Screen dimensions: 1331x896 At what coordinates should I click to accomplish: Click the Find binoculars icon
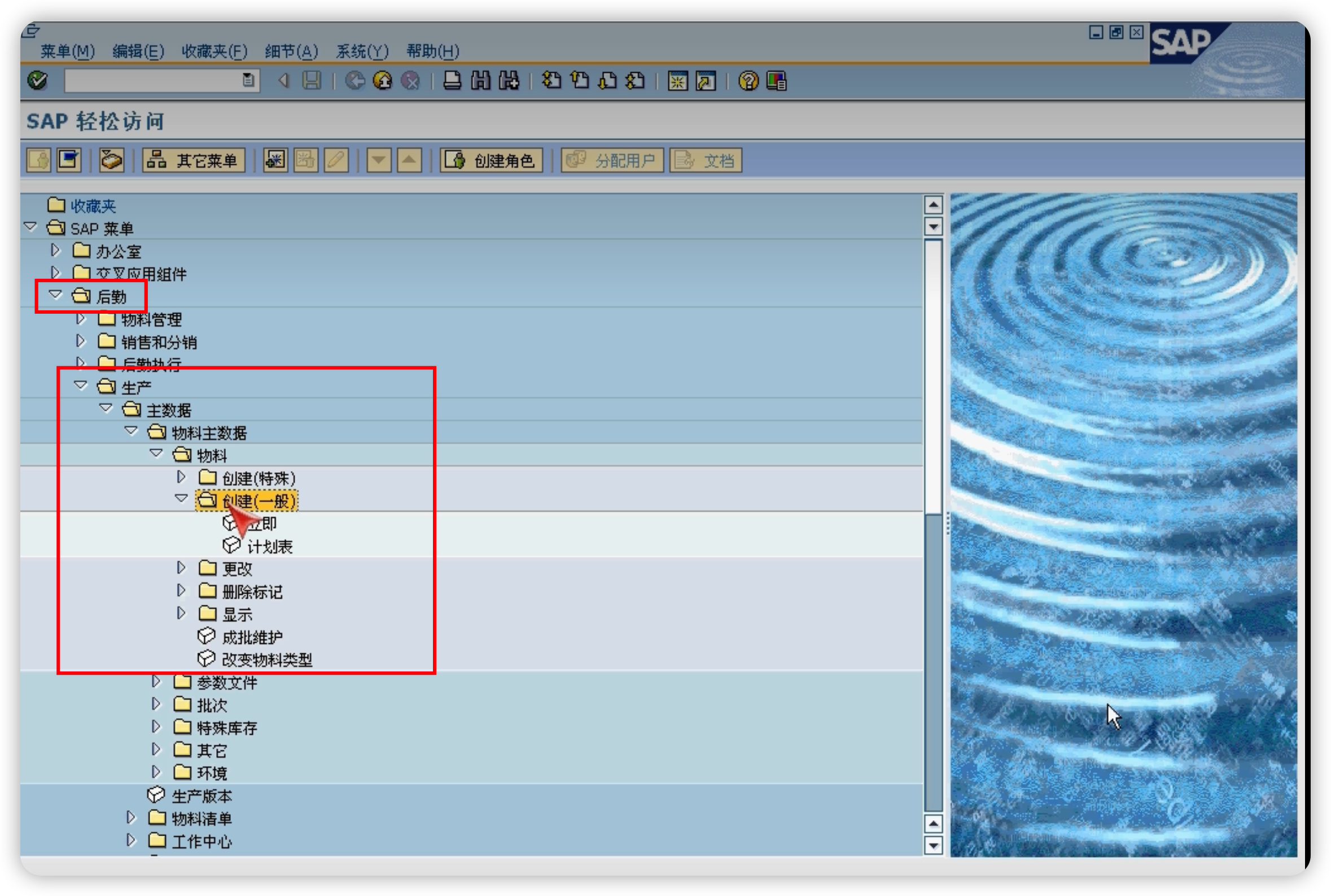(x=480, y=81)
